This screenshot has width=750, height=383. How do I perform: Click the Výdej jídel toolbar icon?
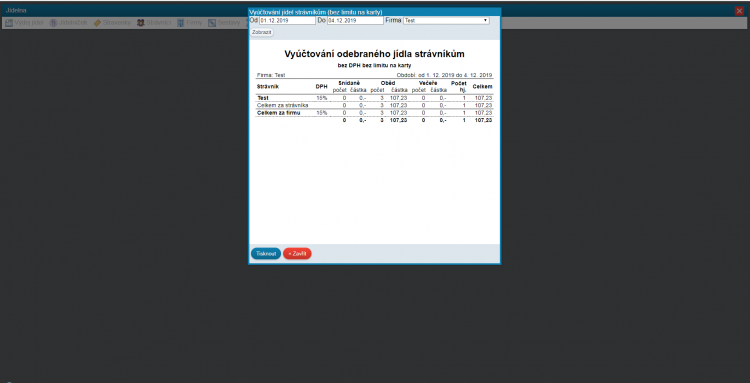pos(9,22)
